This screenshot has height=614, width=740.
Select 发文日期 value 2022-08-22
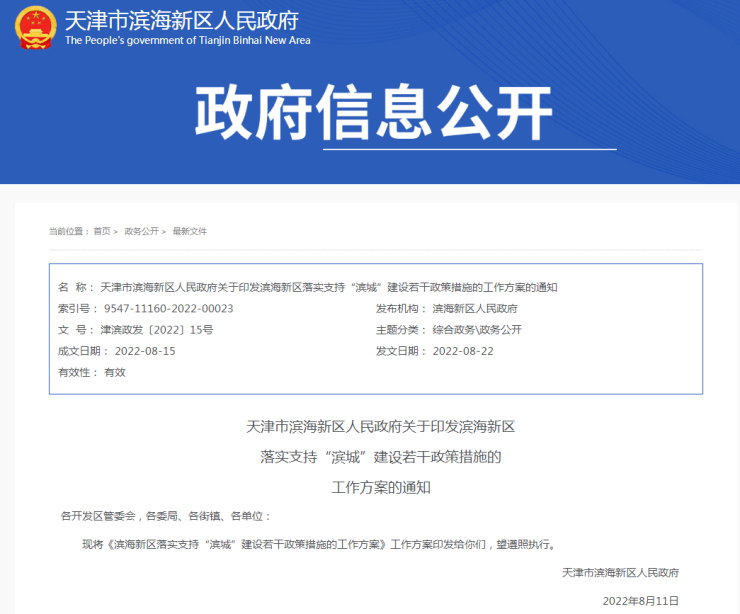tap(463, 351)
